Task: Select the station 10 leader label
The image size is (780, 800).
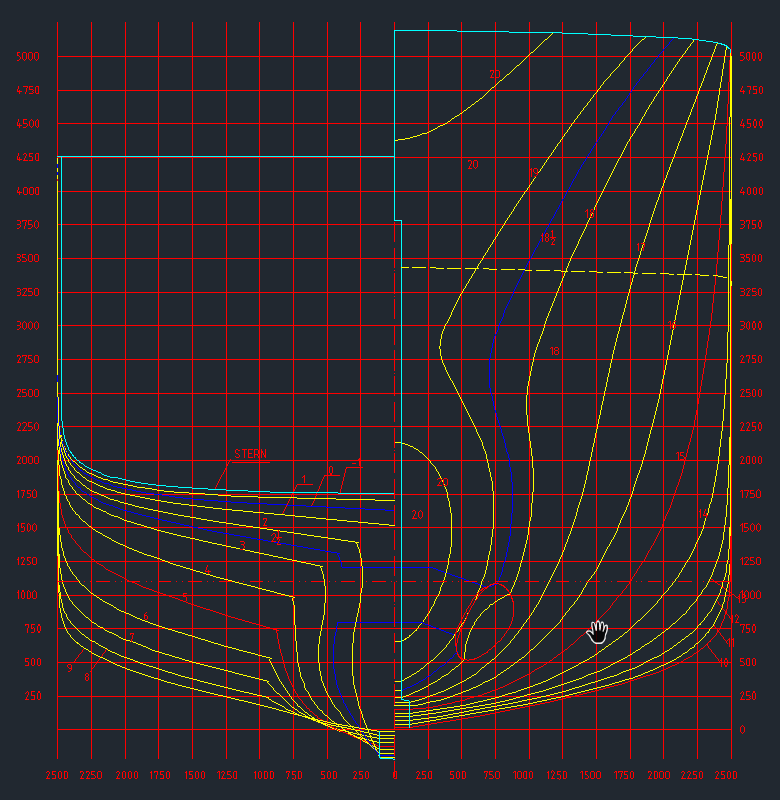Action: pyautogui.click(x=724, y=662)
